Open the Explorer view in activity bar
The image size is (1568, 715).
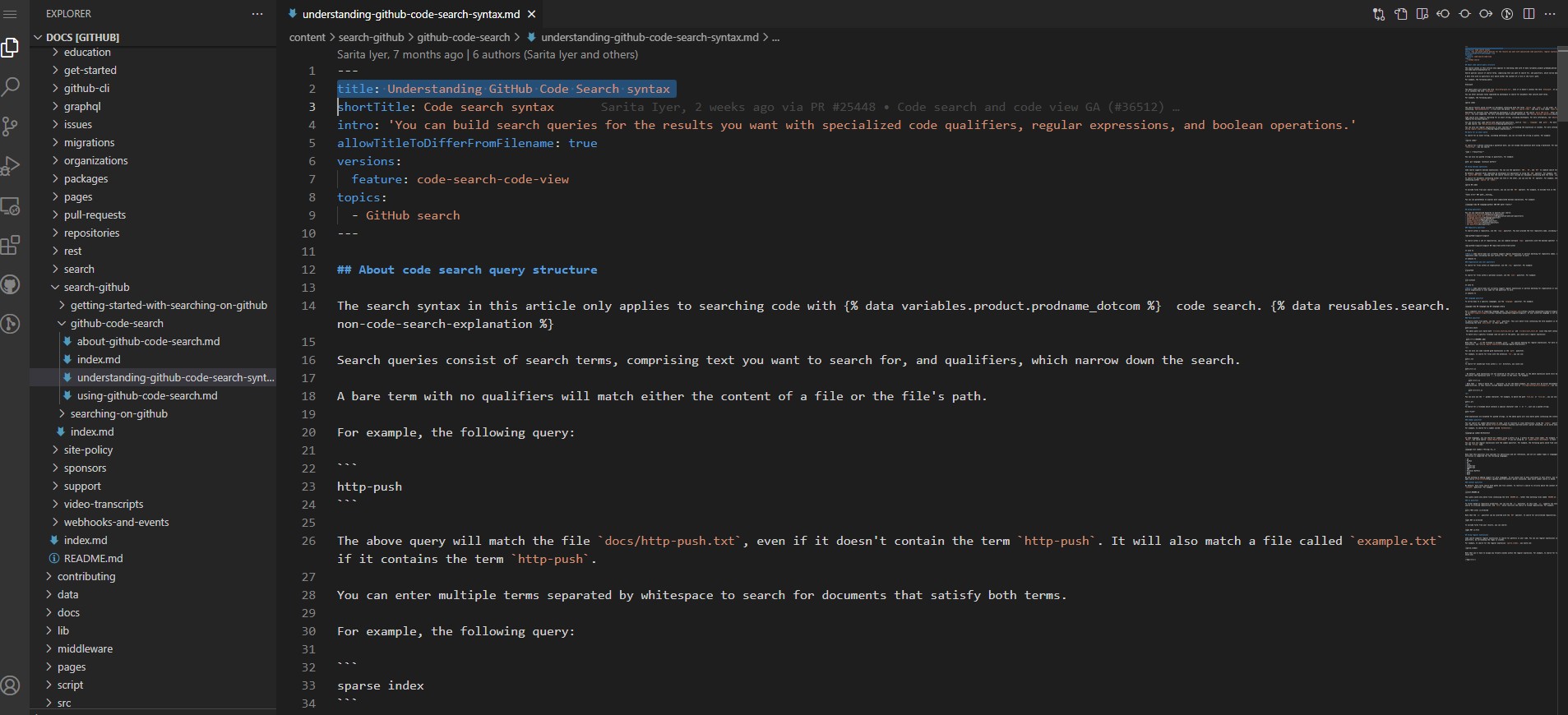pos(10,48)
